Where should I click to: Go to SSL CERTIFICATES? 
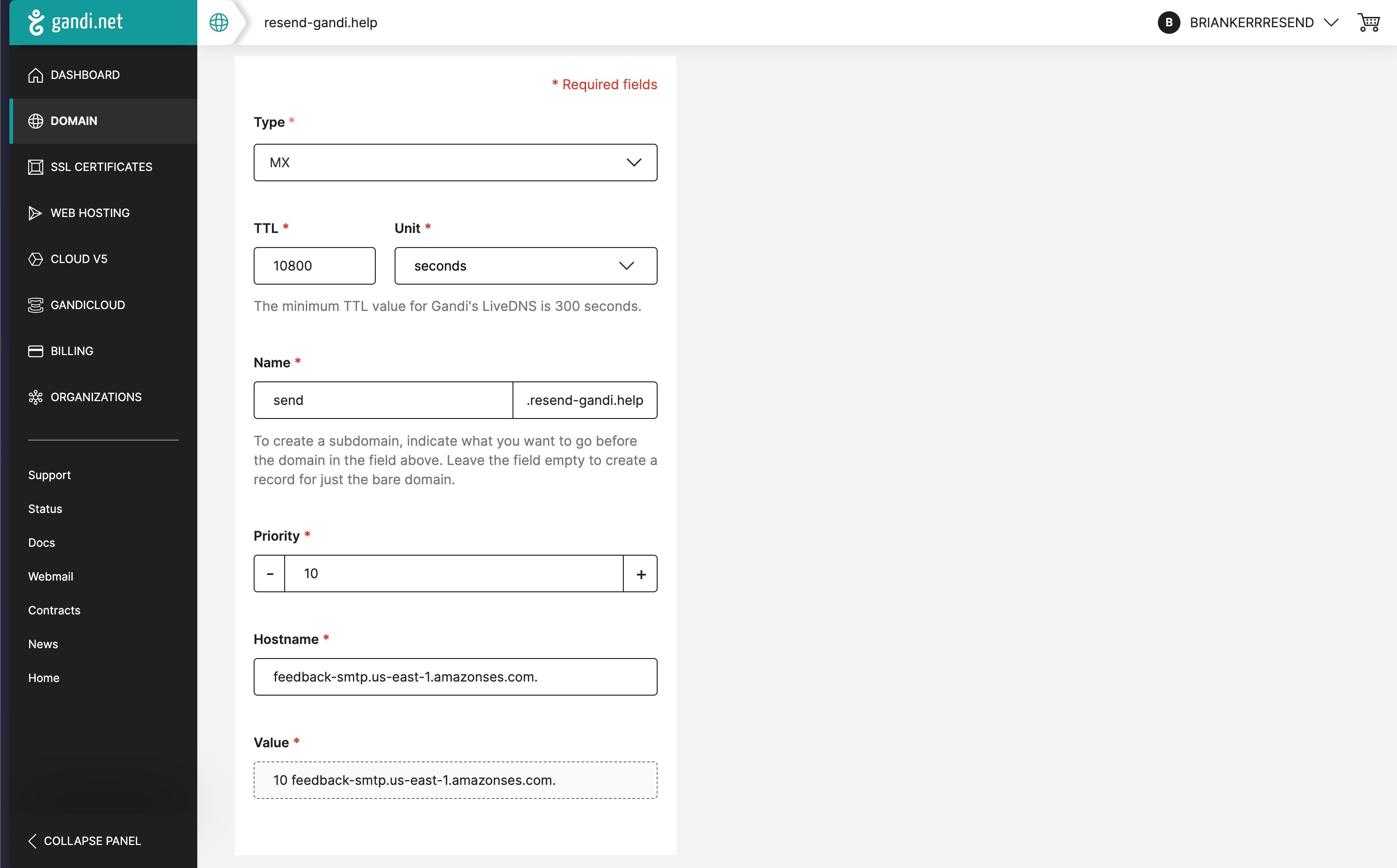click(103, 167)
